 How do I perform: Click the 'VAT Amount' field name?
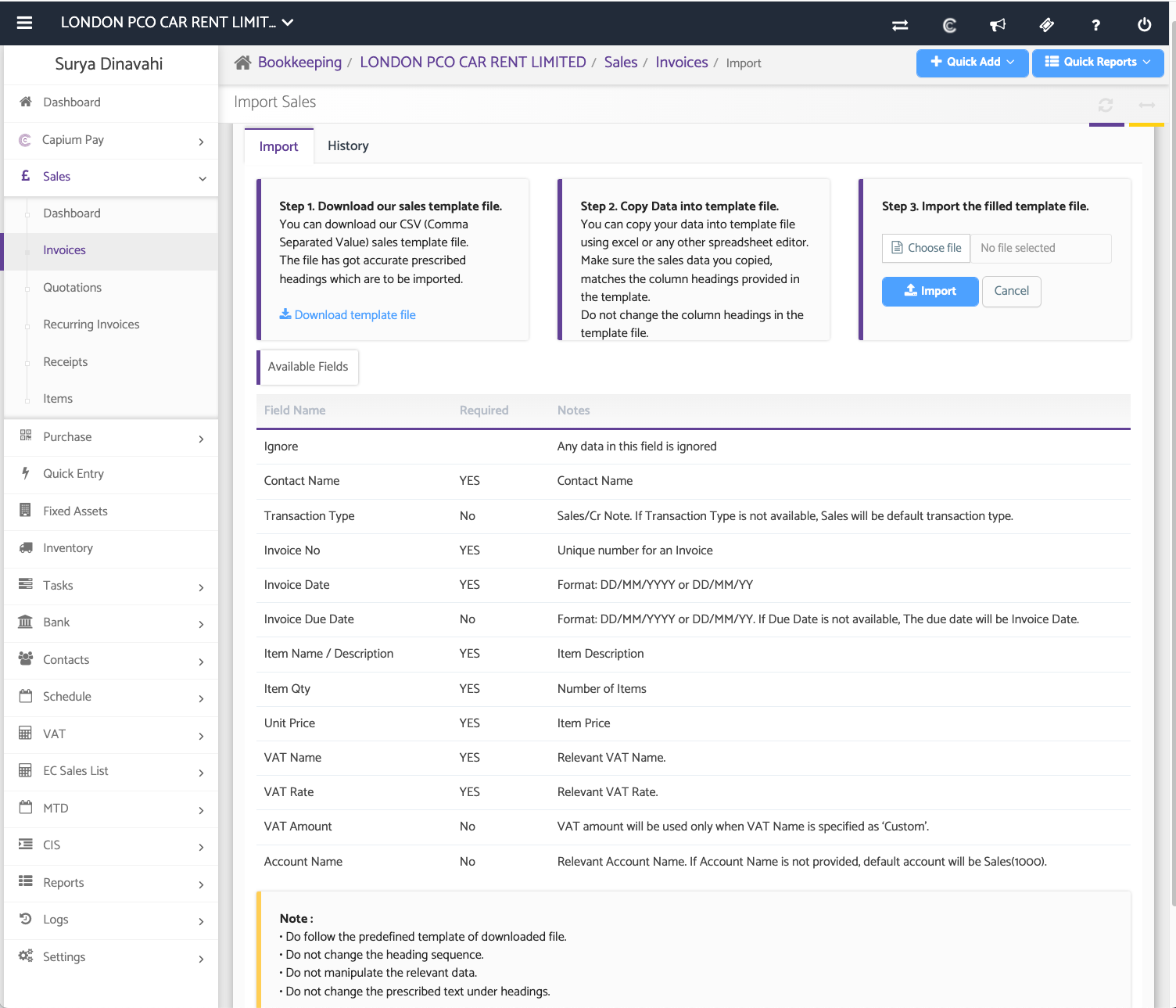click(298, 827)
